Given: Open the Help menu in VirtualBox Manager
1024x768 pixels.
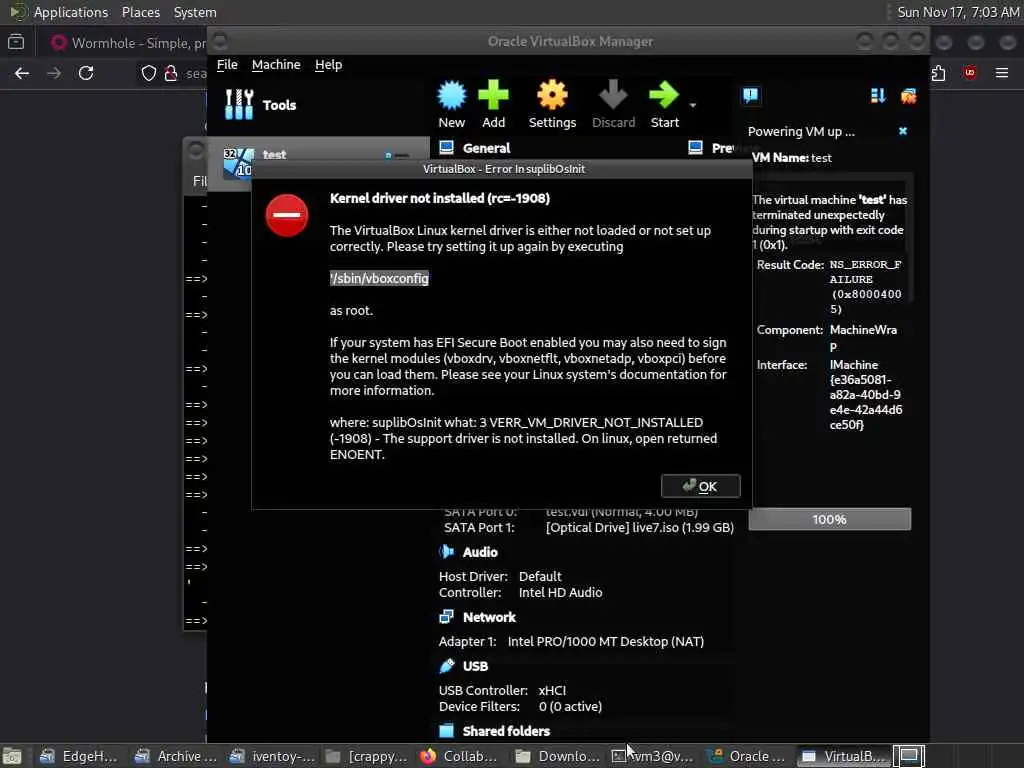Looking at the screenshot, I should coord(328,65).
